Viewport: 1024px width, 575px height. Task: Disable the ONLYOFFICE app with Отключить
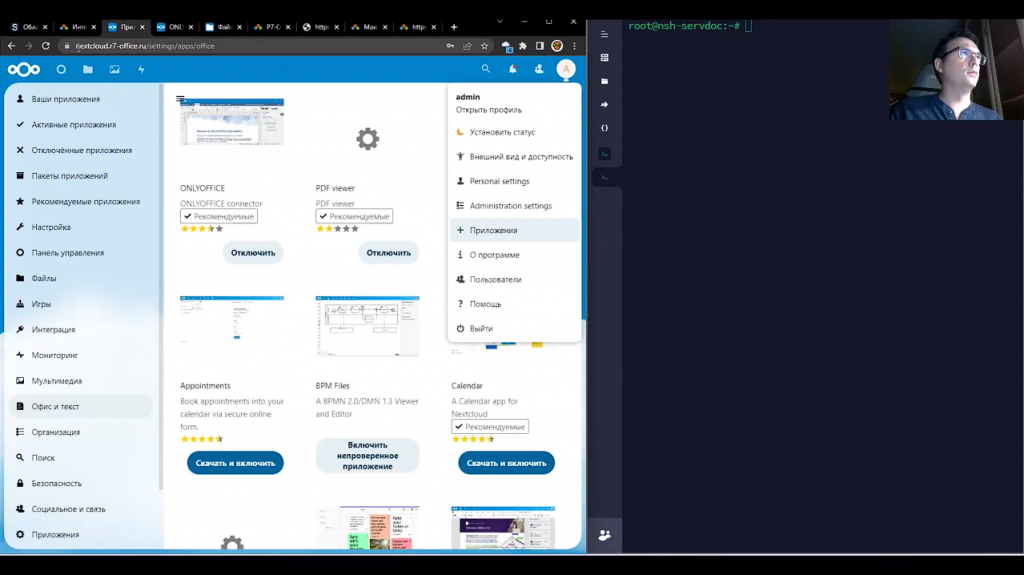[253, 253]
